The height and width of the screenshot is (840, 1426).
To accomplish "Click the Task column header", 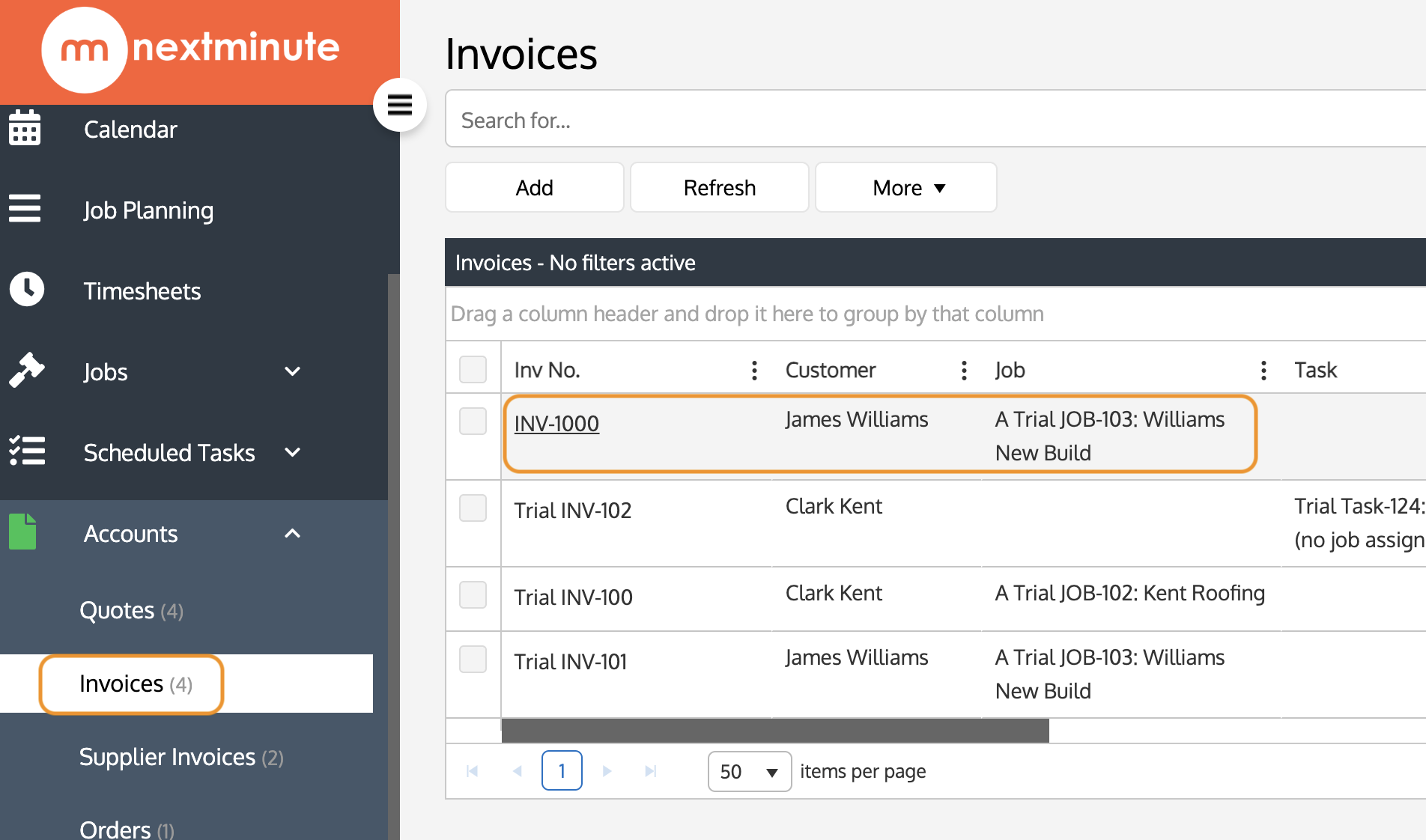I will tap(1316, 370).
